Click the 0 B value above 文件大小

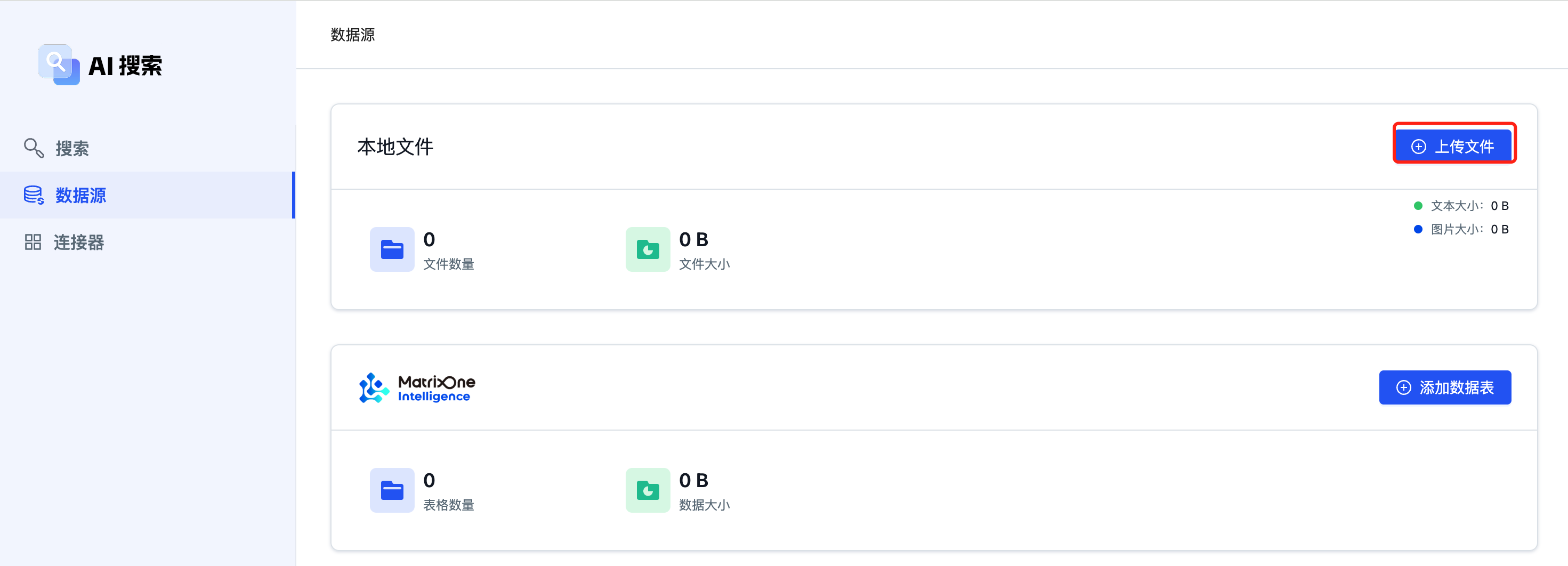(693, 240)
